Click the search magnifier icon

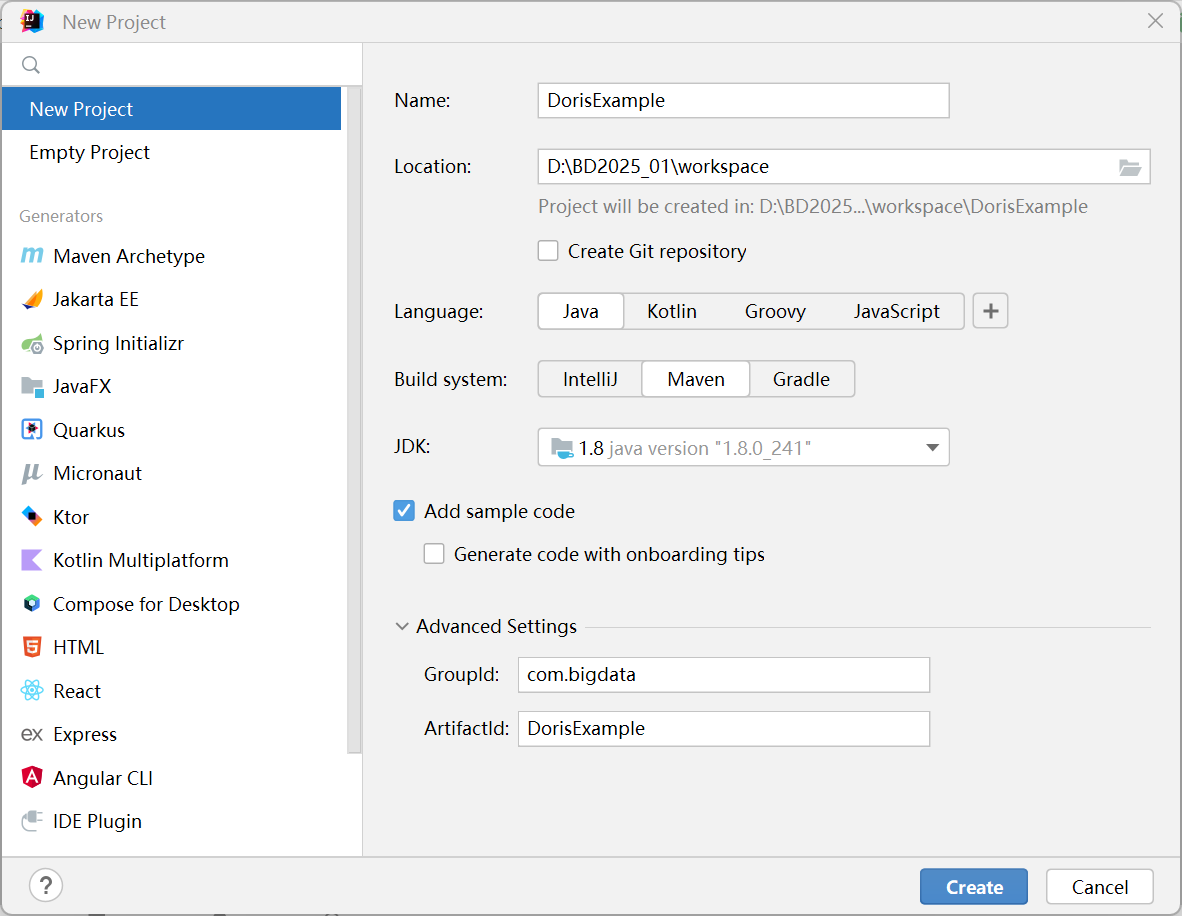[x=31, y=65]
